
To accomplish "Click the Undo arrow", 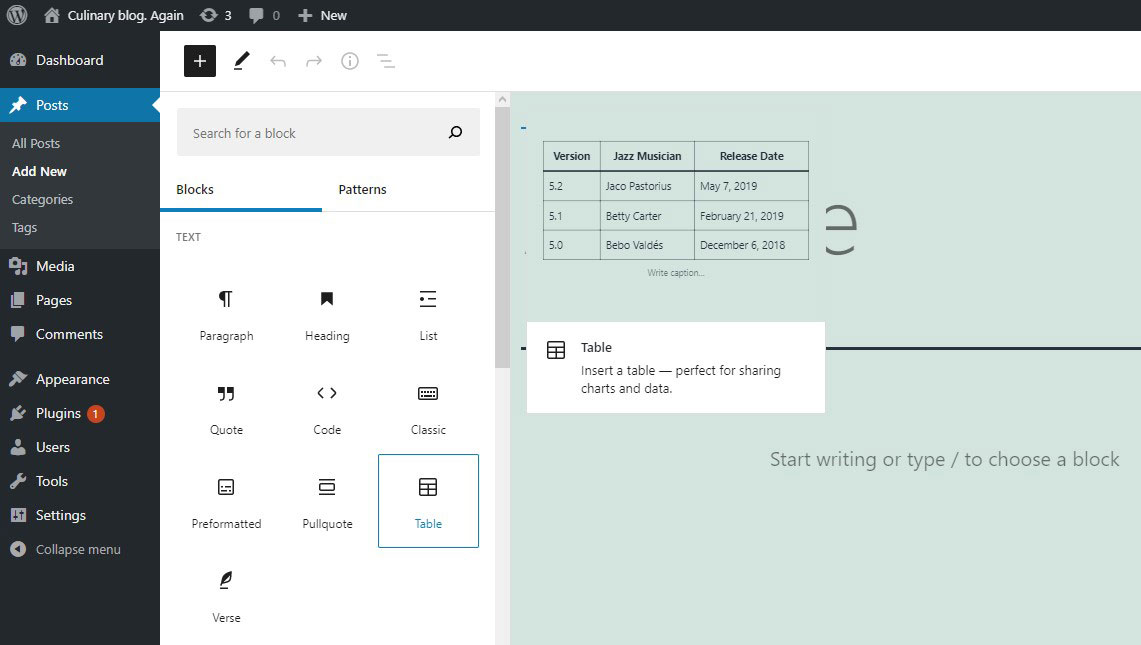I will point(278,61).
